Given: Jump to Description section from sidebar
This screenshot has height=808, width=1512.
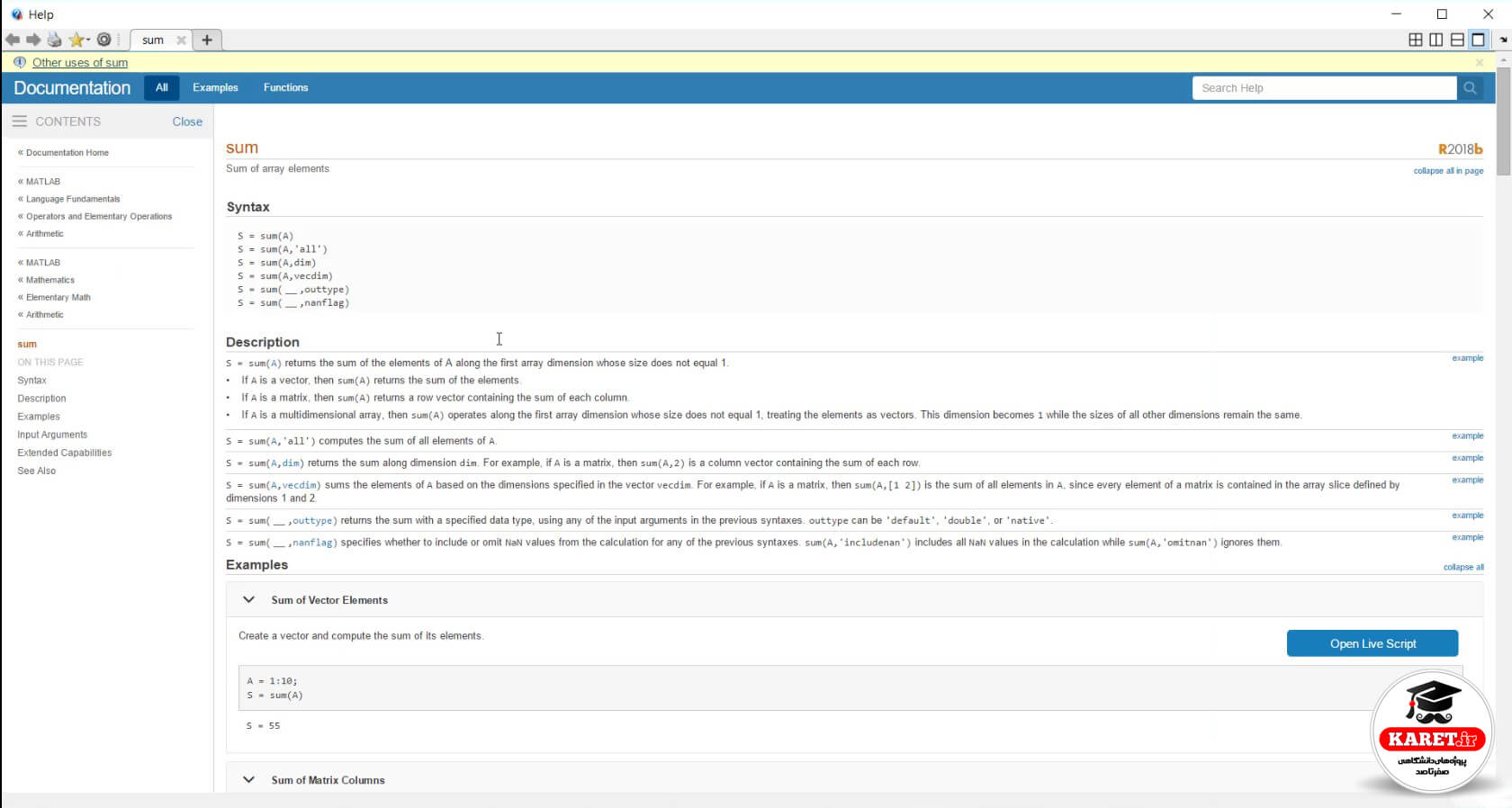Looking at the screenshot, I should [41, 399].
